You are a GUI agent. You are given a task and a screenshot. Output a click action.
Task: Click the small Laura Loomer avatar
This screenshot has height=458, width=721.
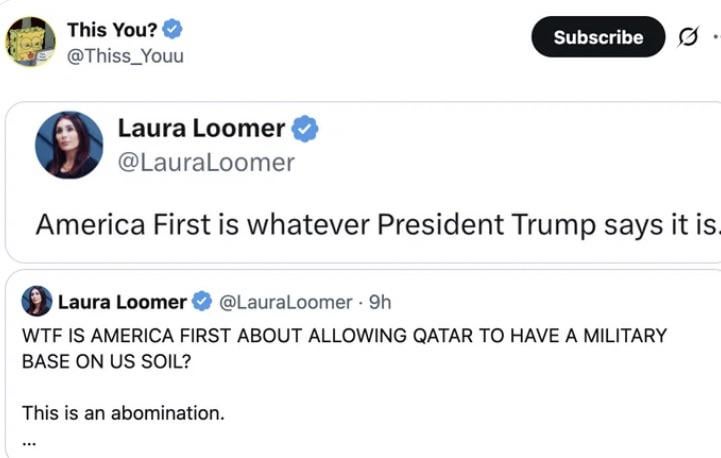click(x=36, y=301)
